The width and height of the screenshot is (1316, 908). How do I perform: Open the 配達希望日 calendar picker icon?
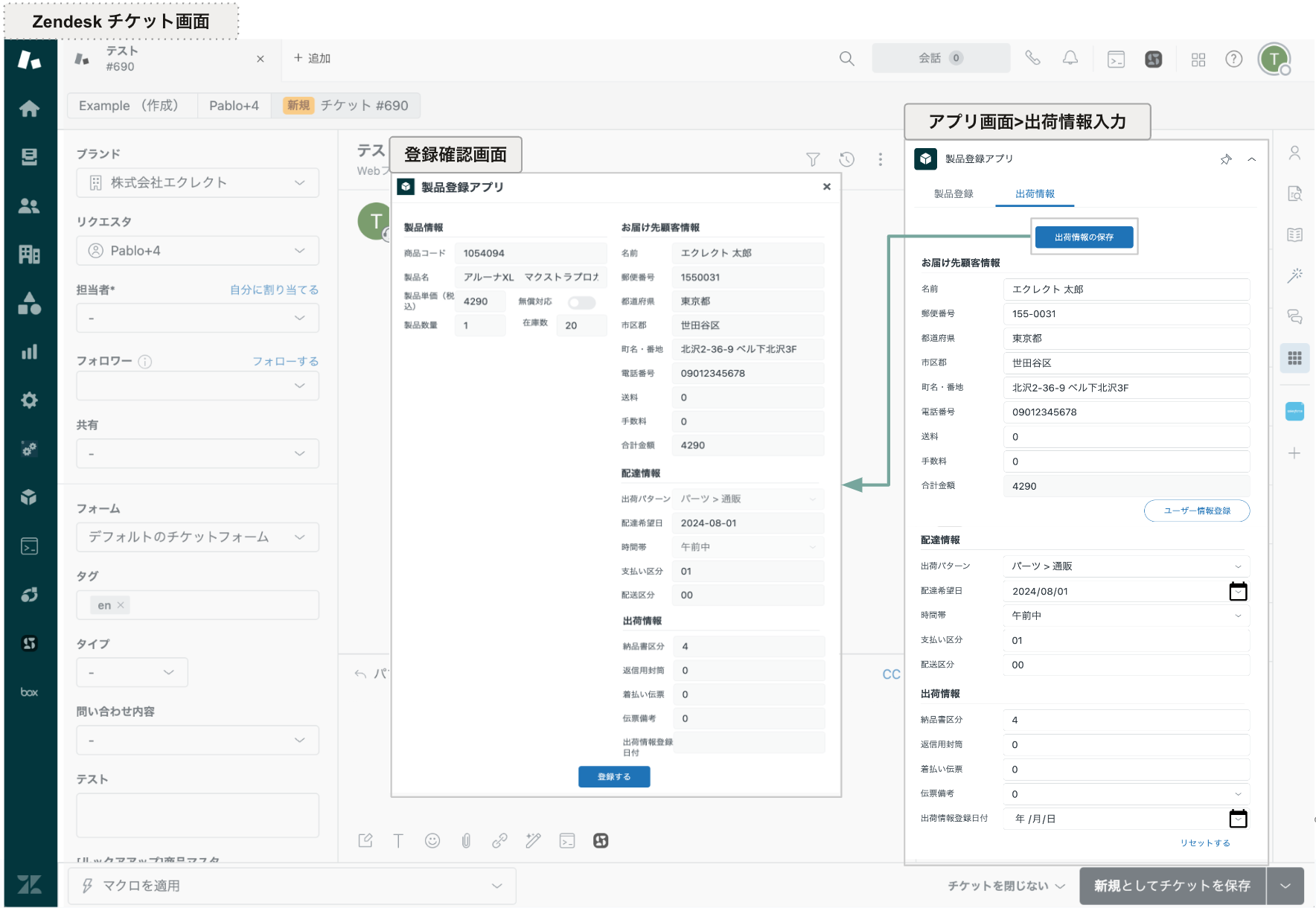(1238, 591)
